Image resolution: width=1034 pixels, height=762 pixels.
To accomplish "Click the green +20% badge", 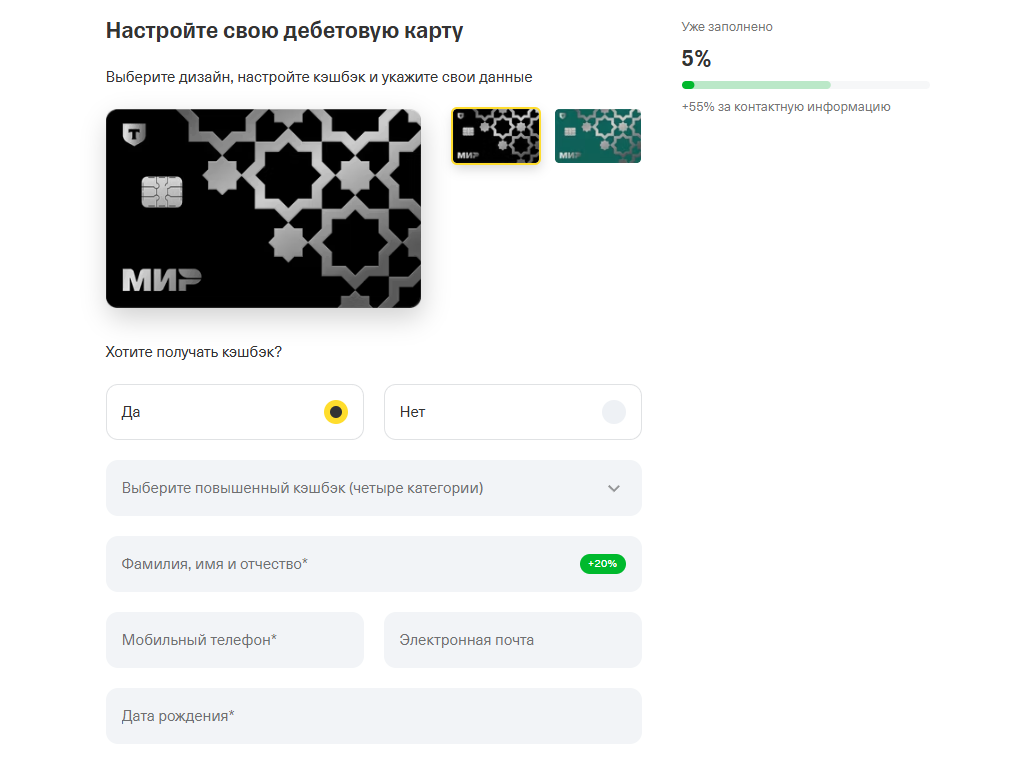I will (x=603, y=564).
